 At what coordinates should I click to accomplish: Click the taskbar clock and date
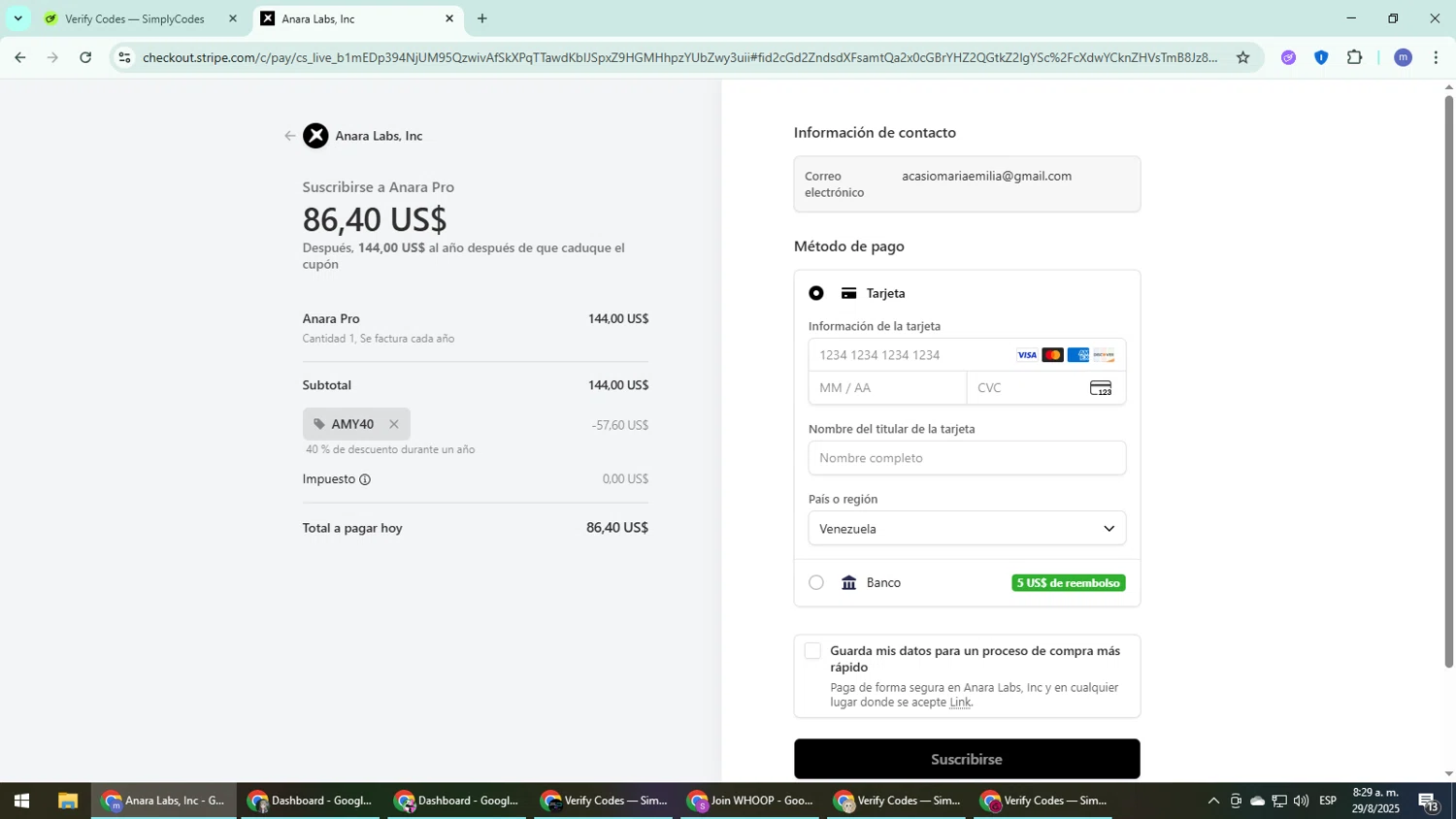click(1375, 801)
